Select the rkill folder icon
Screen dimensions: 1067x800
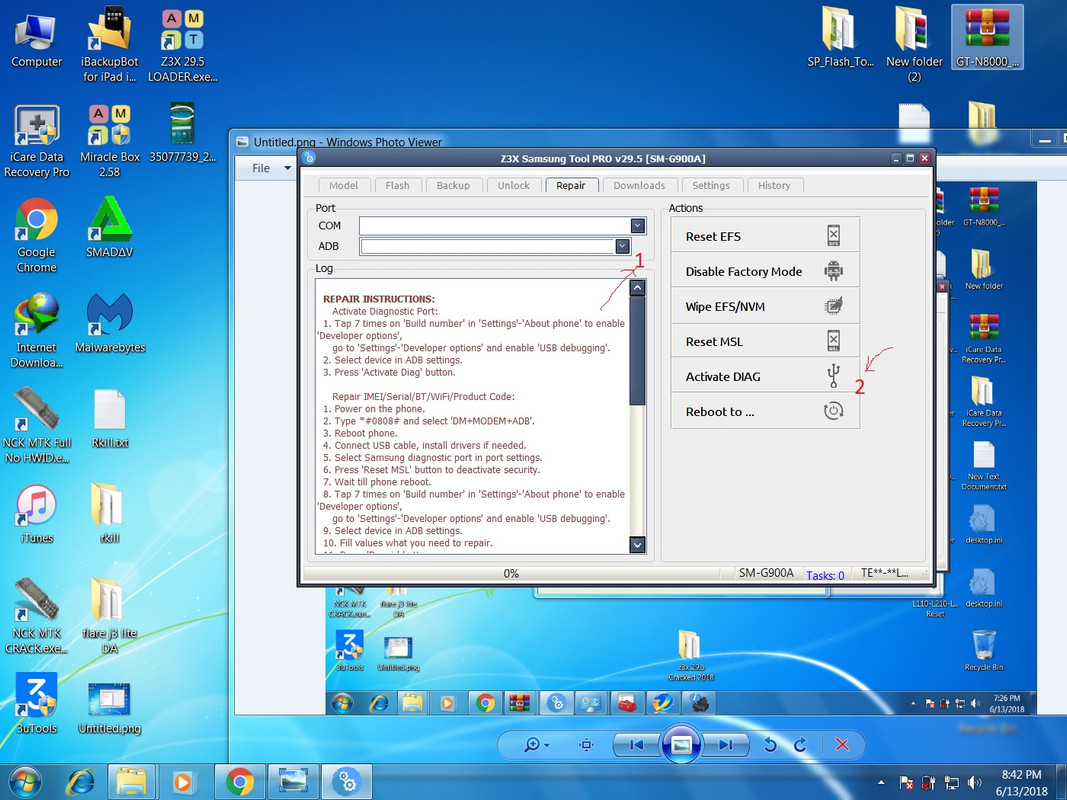pyautogui.click(x=110, y=514)
